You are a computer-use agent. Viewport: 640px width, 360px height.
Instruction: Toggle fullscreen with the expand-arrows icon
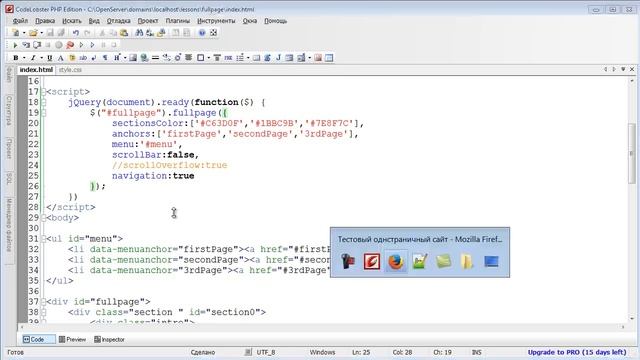point(213,33)
